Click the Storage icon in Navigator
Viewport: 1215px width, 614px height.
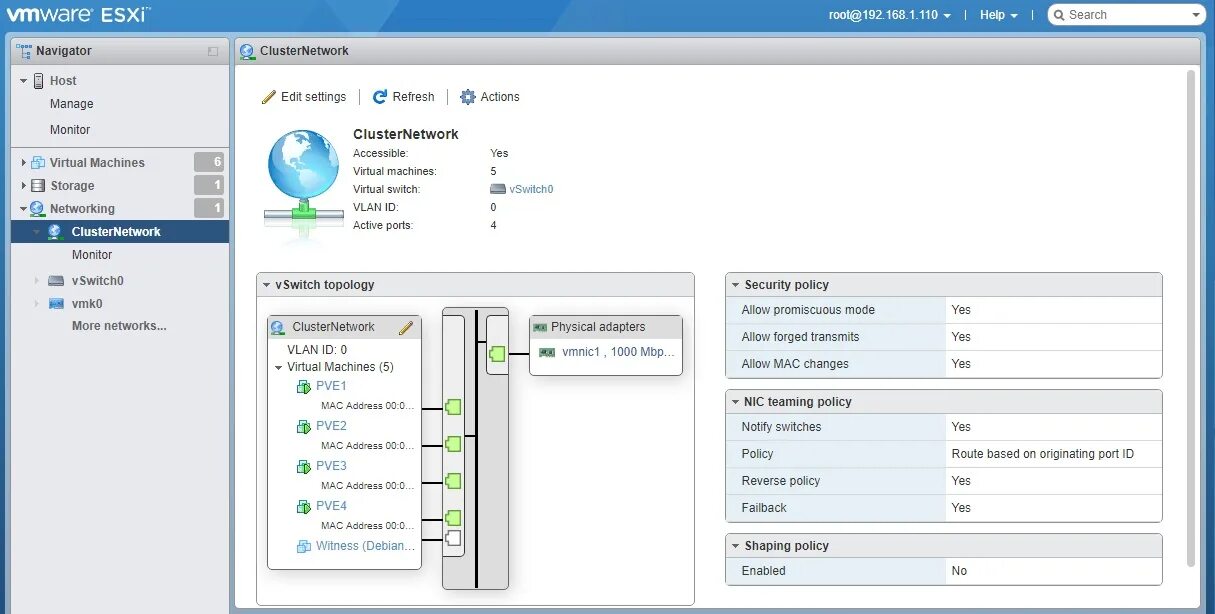(x=38, y=186)
